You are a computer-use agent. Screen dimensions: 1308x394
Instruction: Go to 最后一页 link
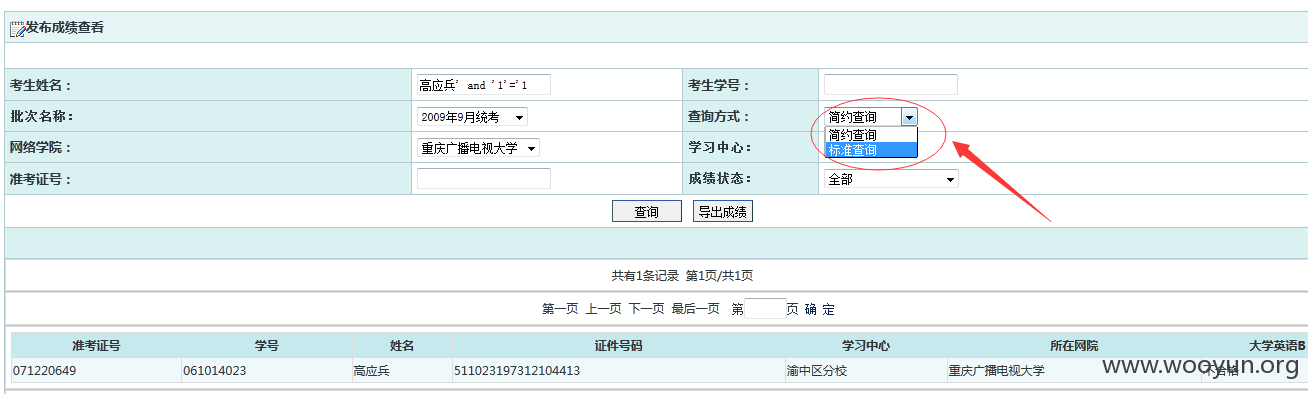tap(695, 309)
